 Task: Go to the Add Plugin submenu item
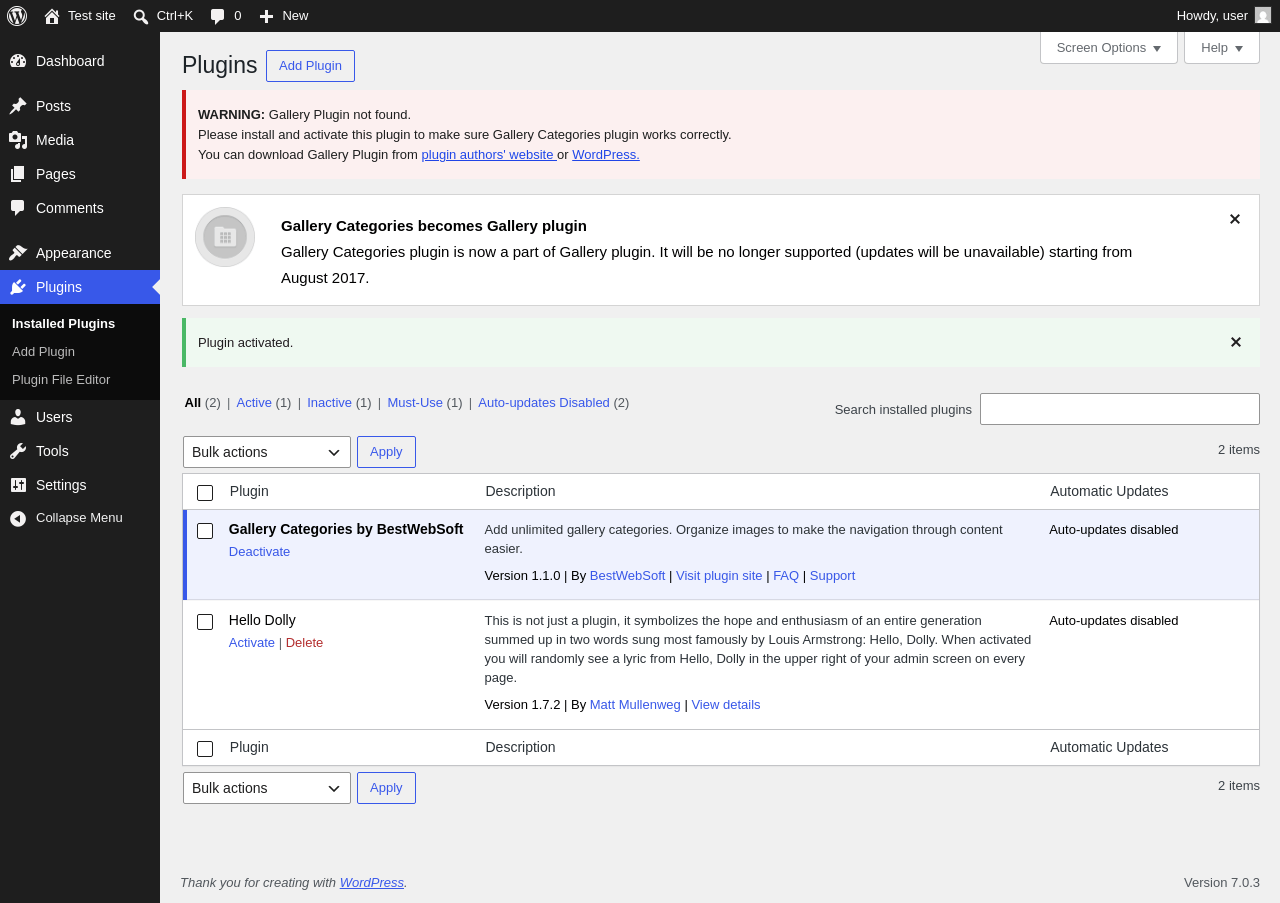point(43,352)
